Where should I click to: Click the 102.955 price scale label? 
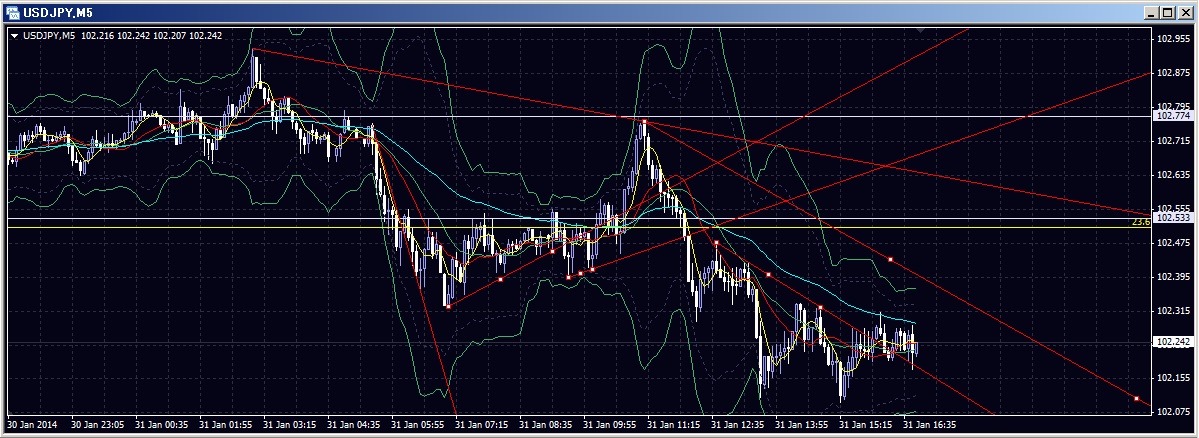[1173, 39]
